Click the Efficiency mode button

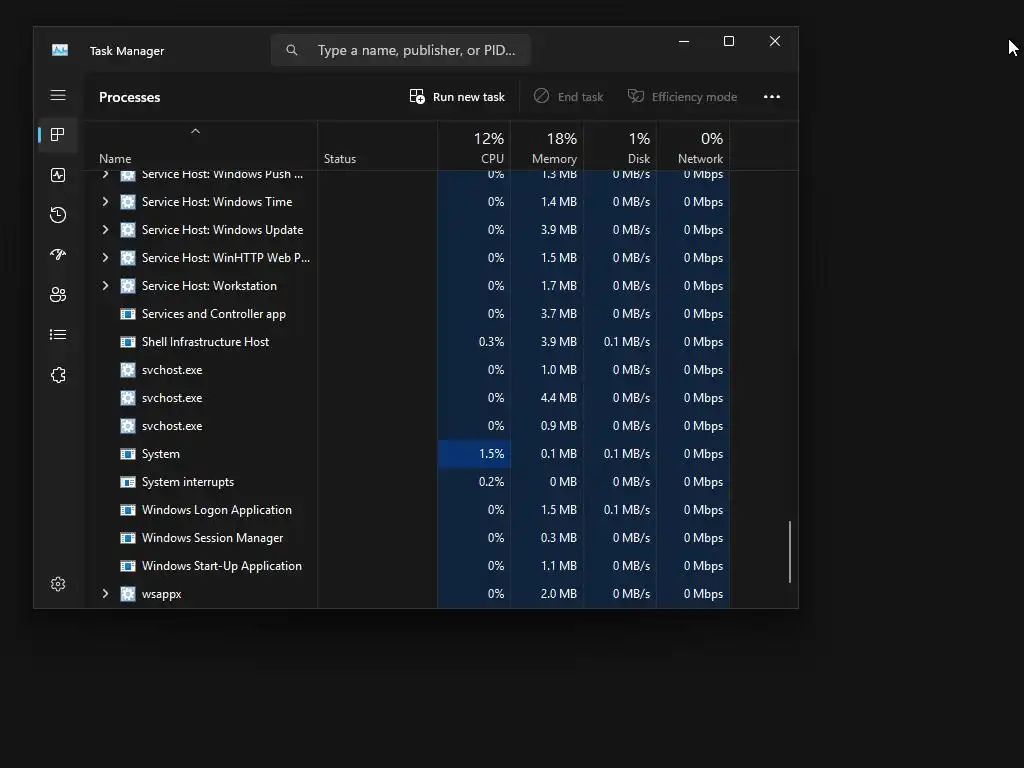(x=682, y=97)
